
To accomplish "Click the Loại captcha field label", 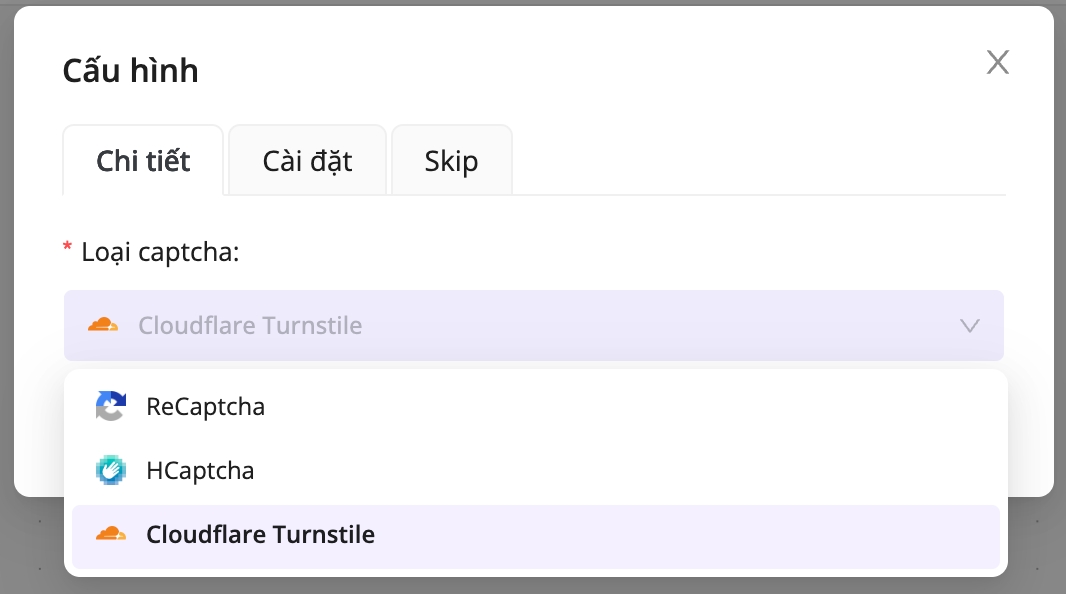I will pos(160,252).
